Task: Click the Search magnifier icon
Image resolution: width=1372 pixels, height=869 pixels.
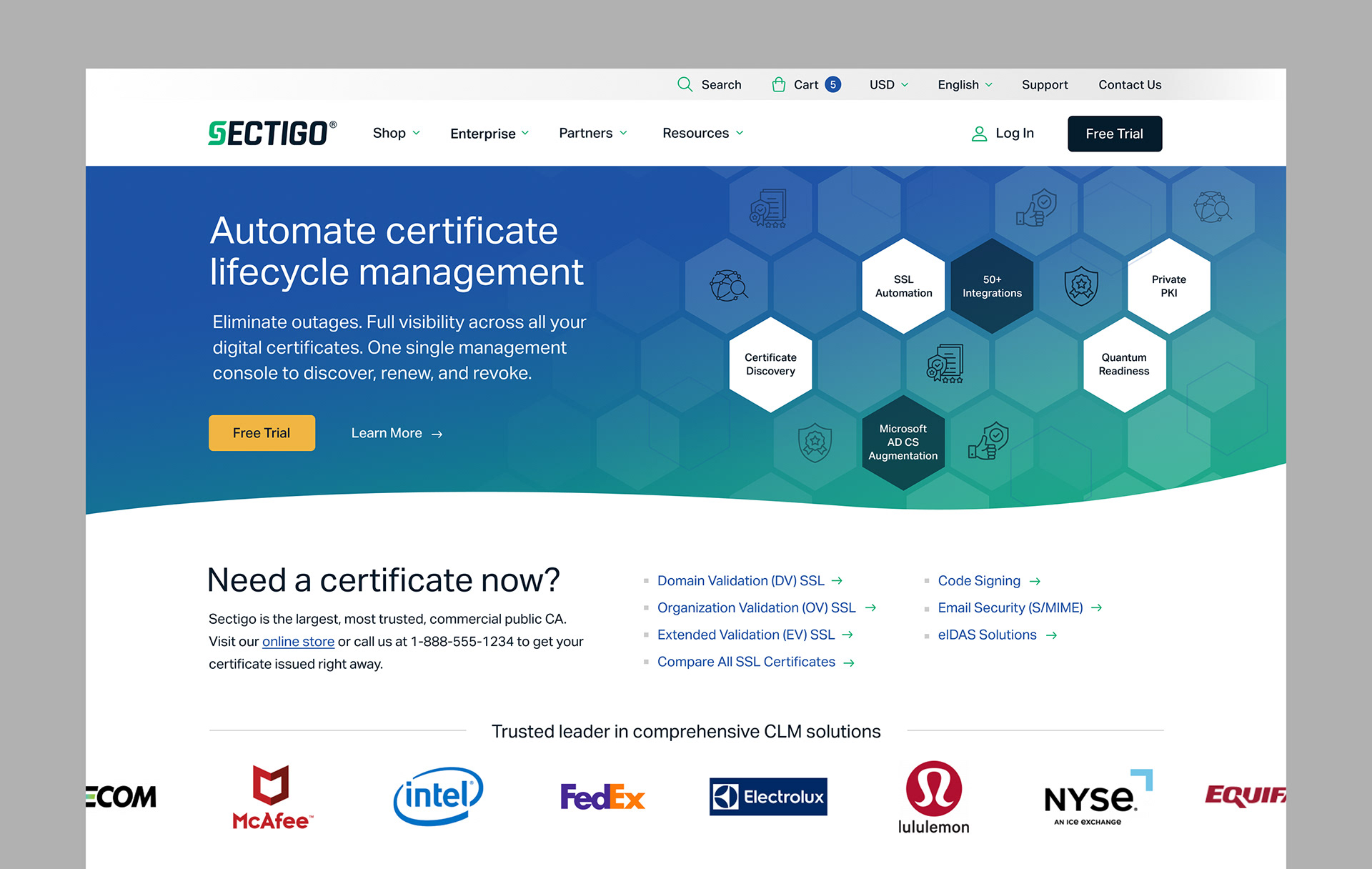Action: [x=685, y=84]
